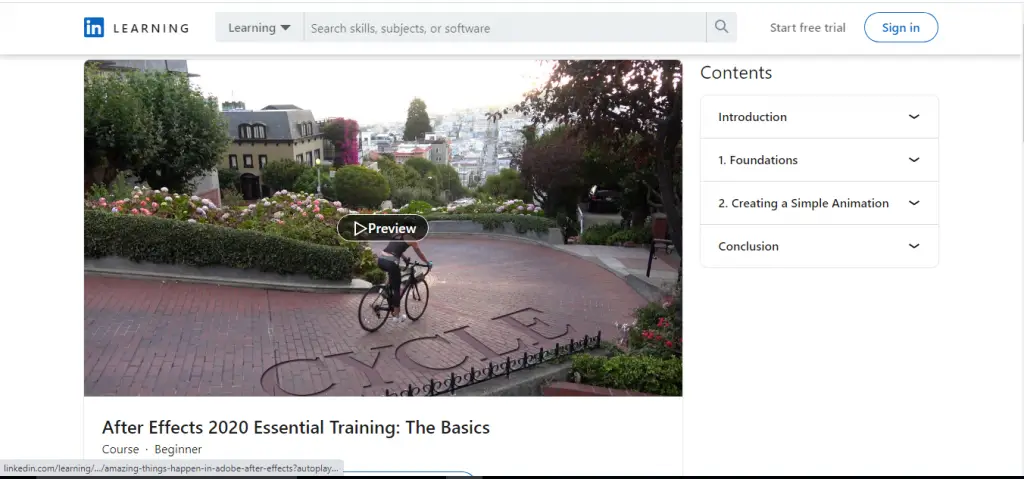Expand the 1. Foundations chevron
1024x479 pixels.
(913, 160)
